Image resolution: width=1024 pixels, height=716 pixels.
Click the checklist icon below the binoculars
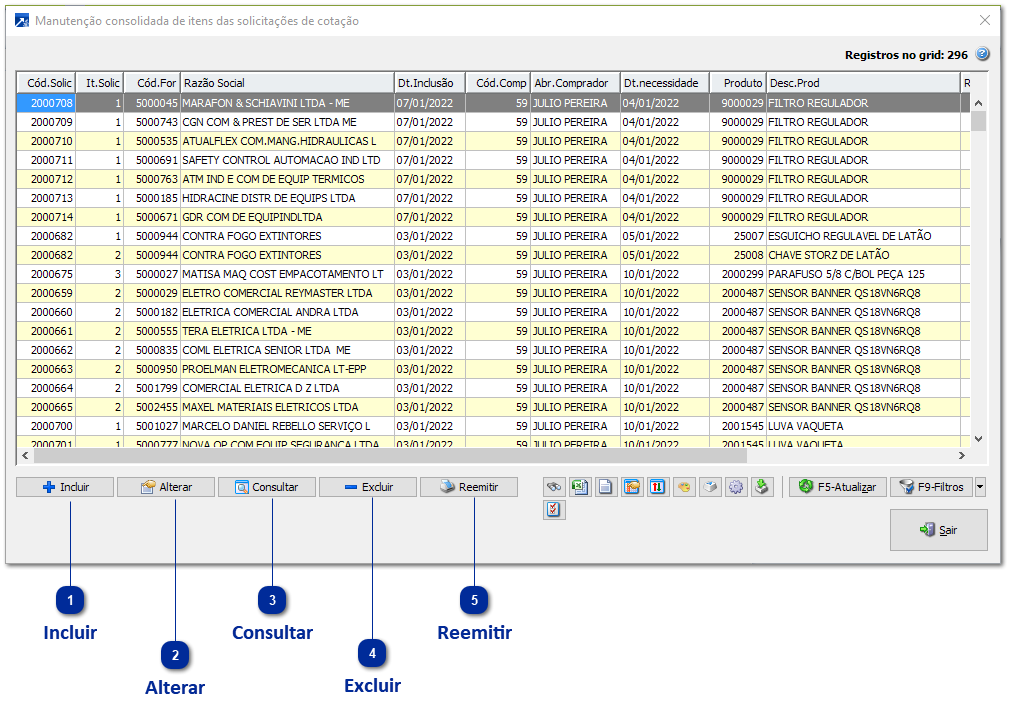click(554, 510)
